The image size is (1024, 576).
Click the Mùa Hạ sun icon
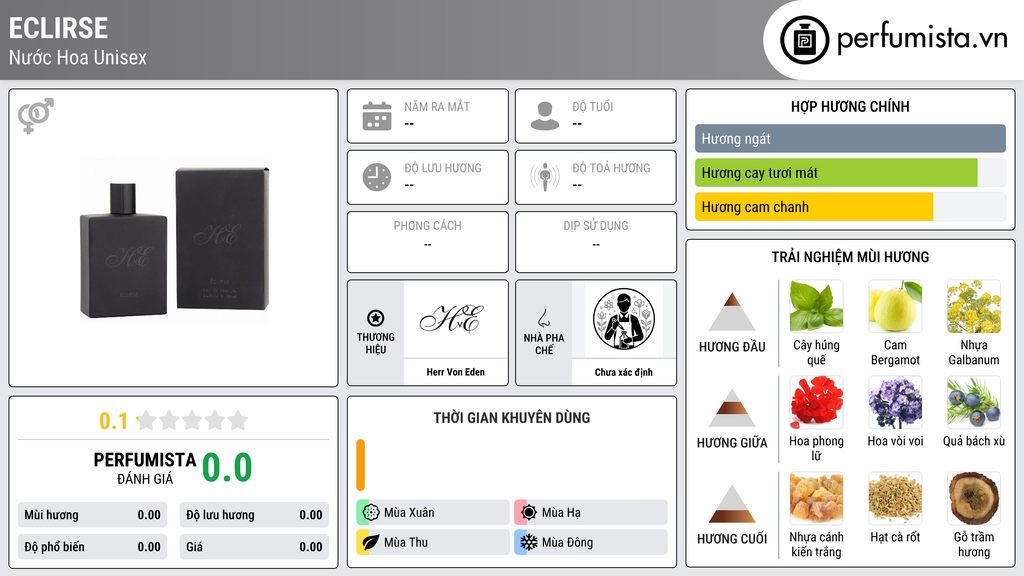(529, 513)
